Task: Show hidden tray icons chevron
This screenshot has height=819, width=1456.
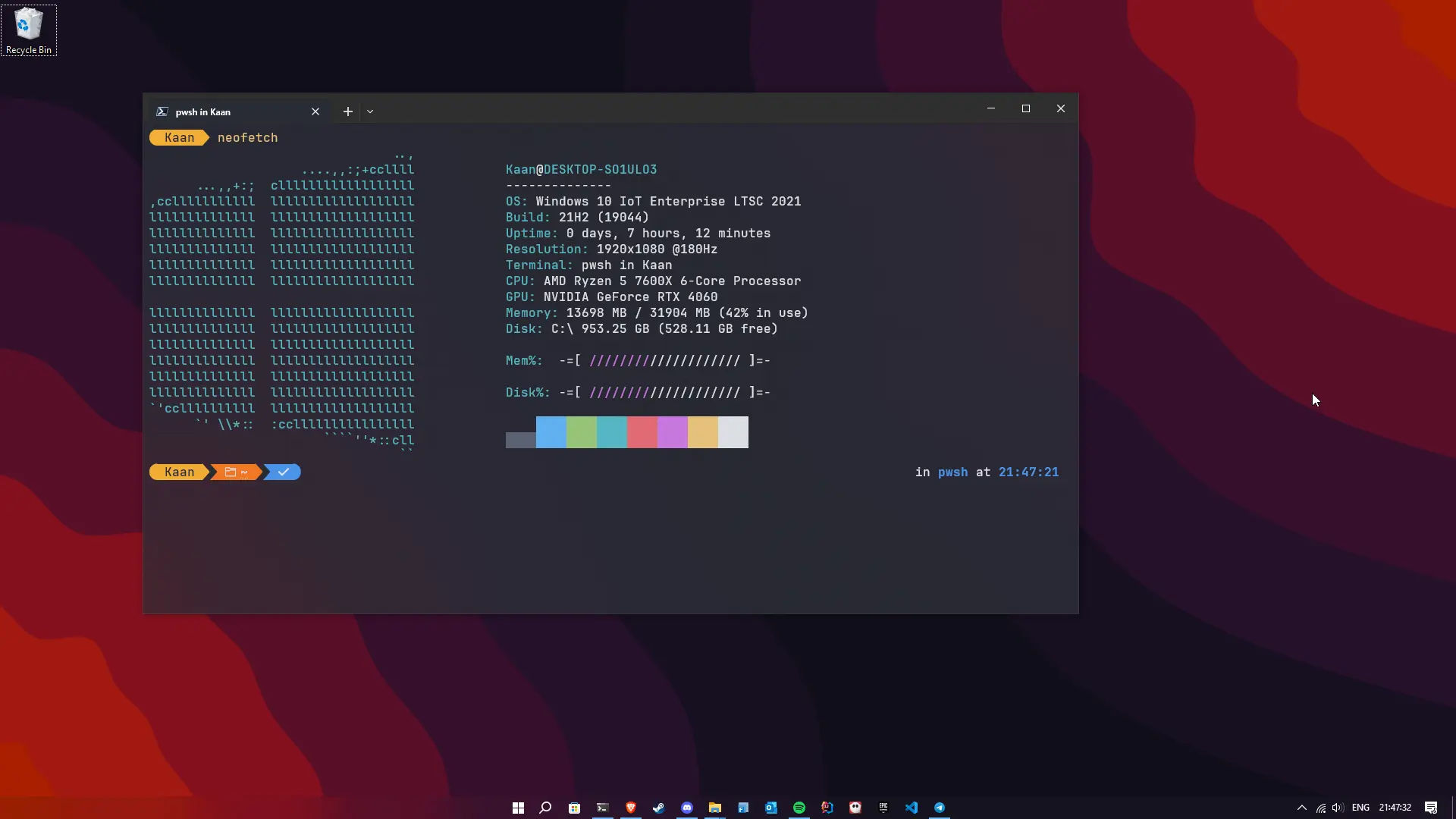Action: tap(1302, 808)
